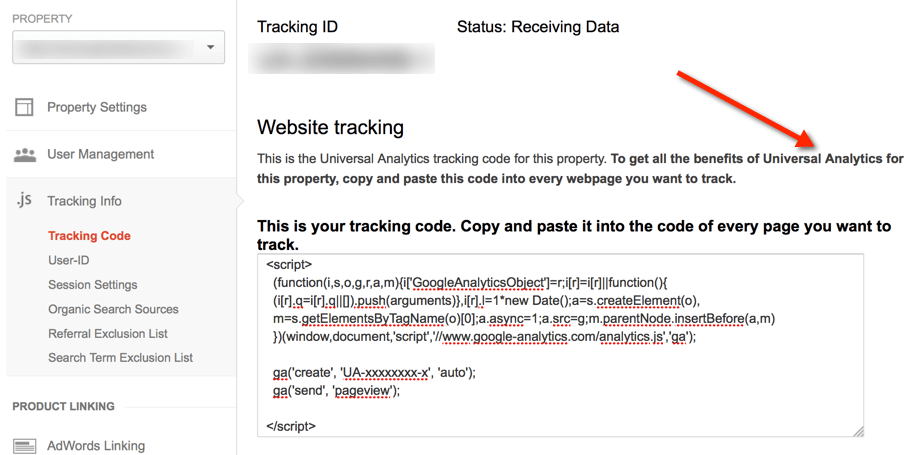
Task: Click inside the tracking code text area
Action: pos(561,345)
